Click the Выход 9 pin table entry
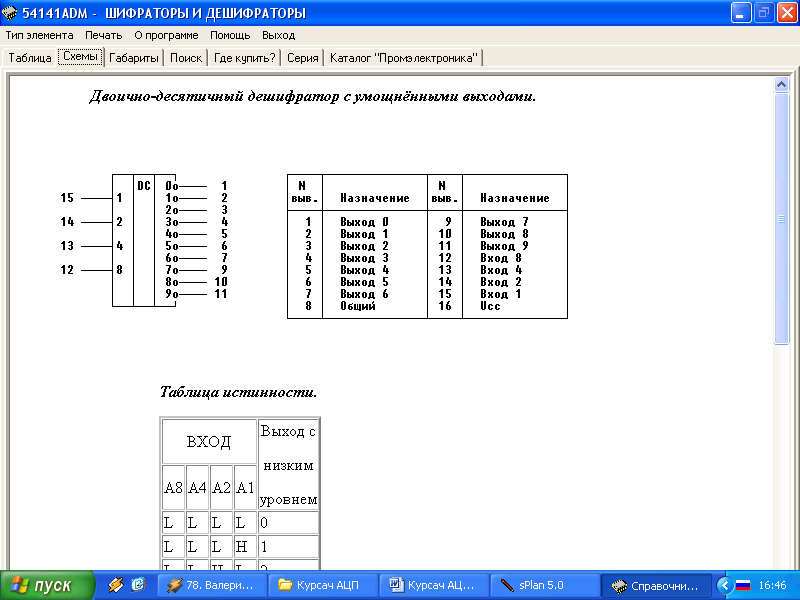 (504, 246)
